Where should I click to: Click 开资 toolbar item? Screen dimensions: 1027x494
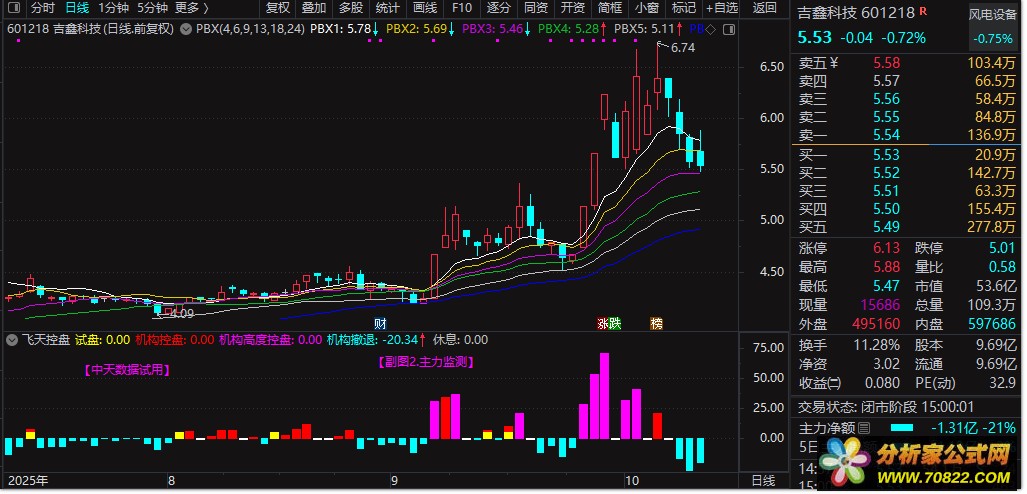click(x=573, y=8)
